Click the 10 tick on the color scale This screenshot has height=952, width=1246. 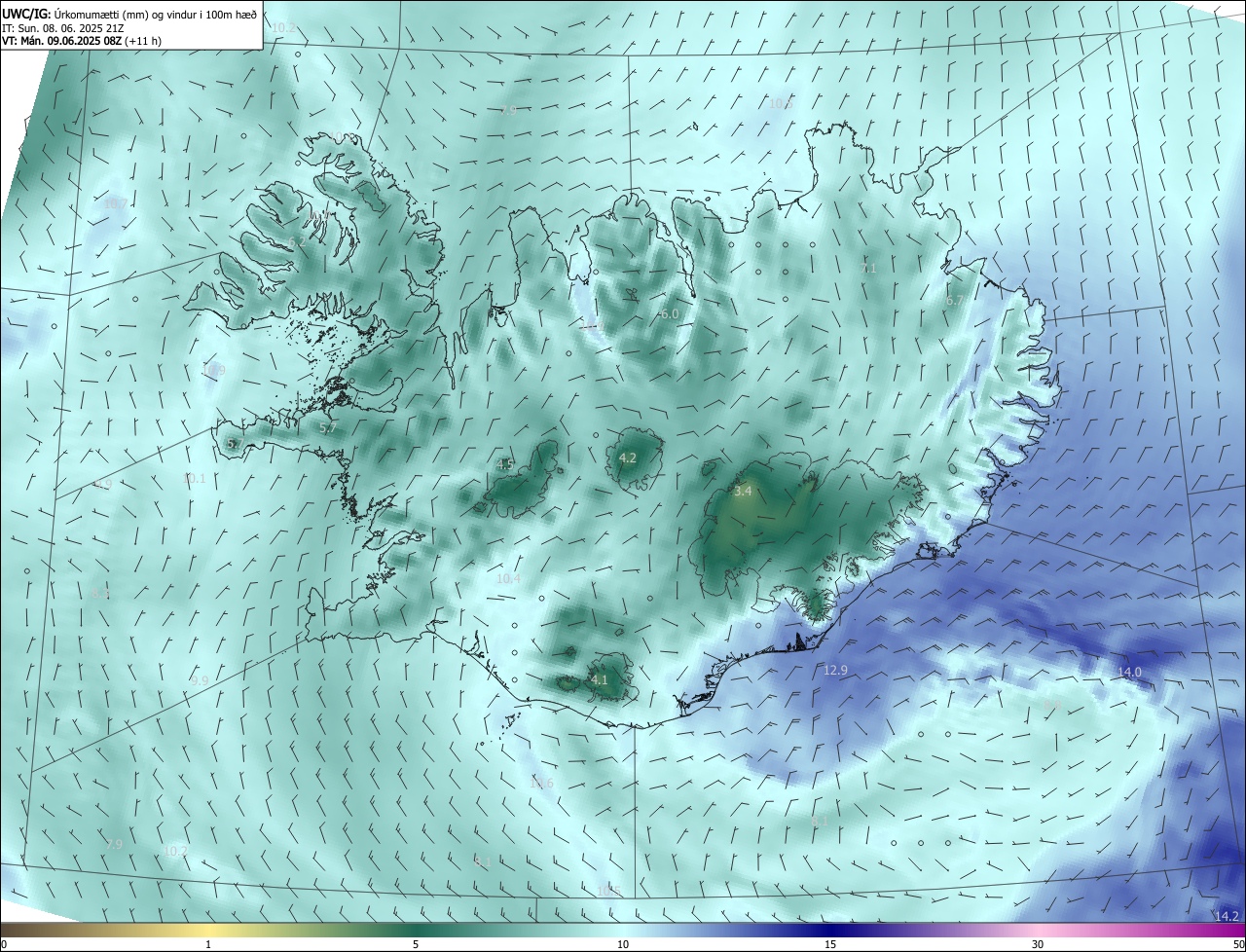point(623,944)
